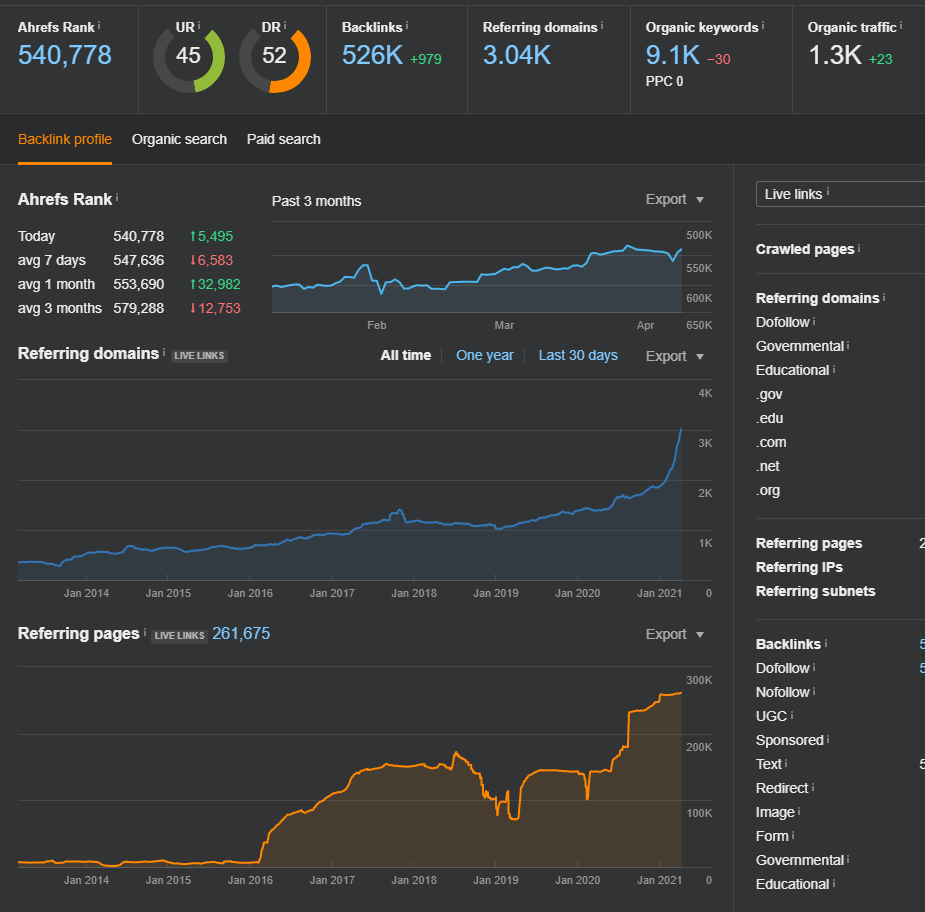The width and height of the screenshot is (925, 912).
Task: Open Export dropdown for Ahrefs Rank chart
Action: click(674, 199)
